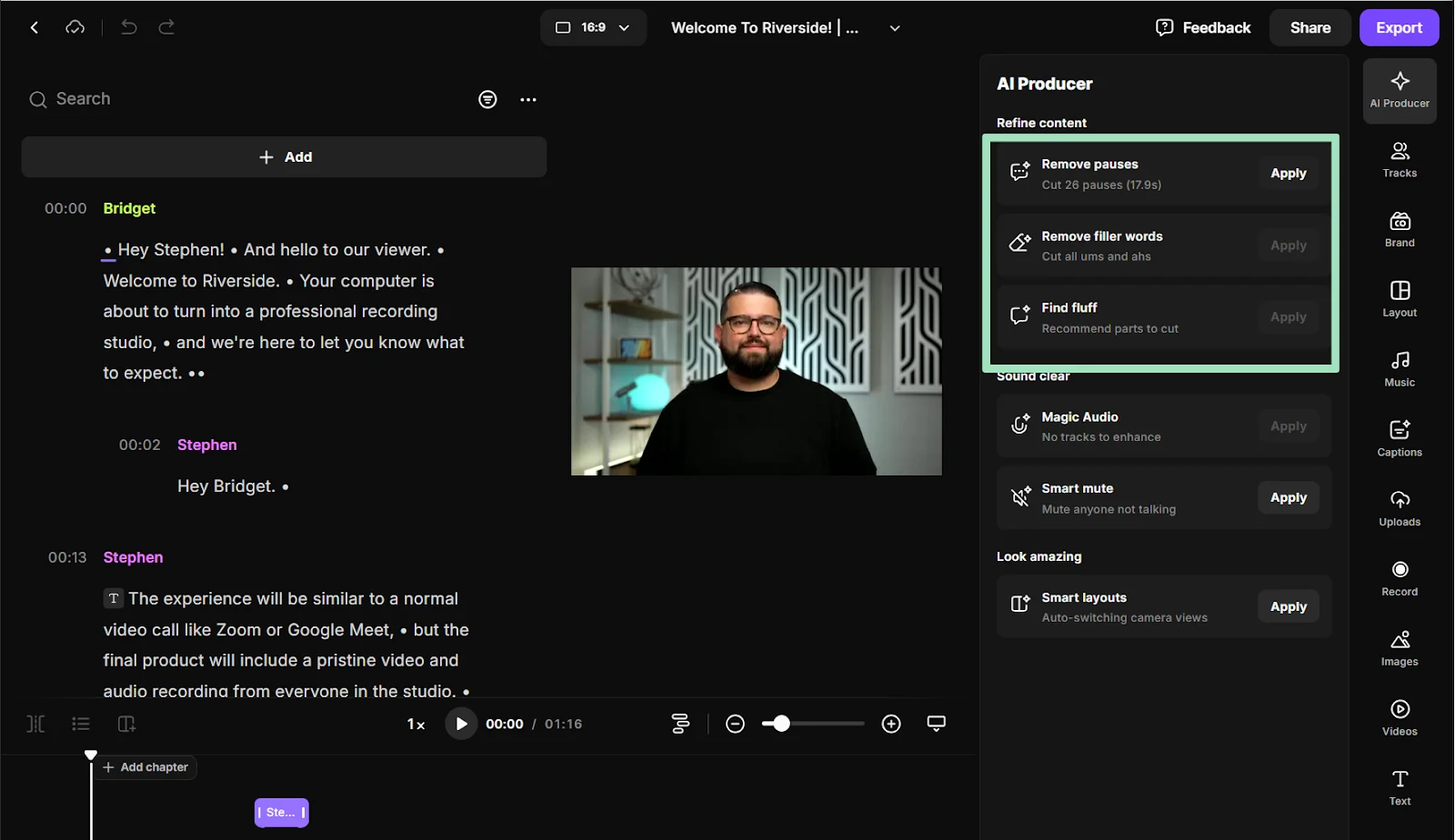Click the video preview thumbnail
Screen dimensions: 1455x840
click(x=756, y=371)
